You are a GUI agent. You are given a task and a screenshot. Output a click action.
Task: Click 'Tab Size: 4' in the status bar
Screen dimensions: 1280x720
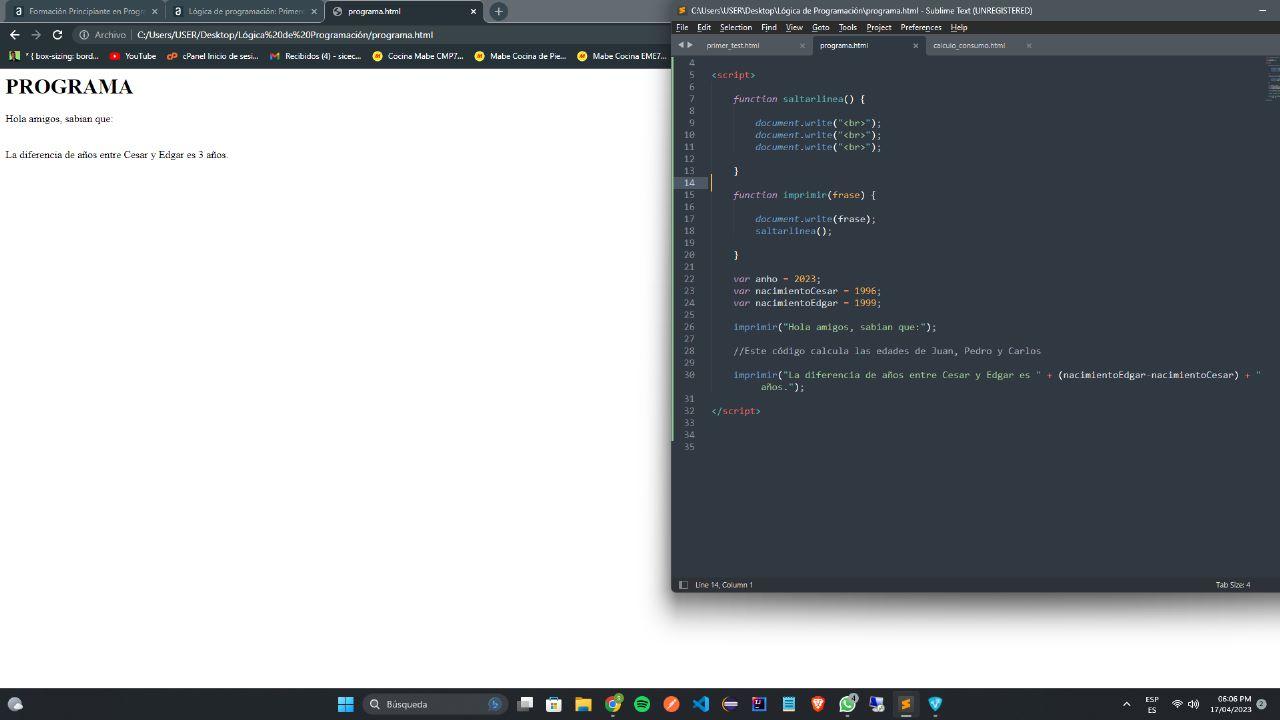pos(1232,585)
